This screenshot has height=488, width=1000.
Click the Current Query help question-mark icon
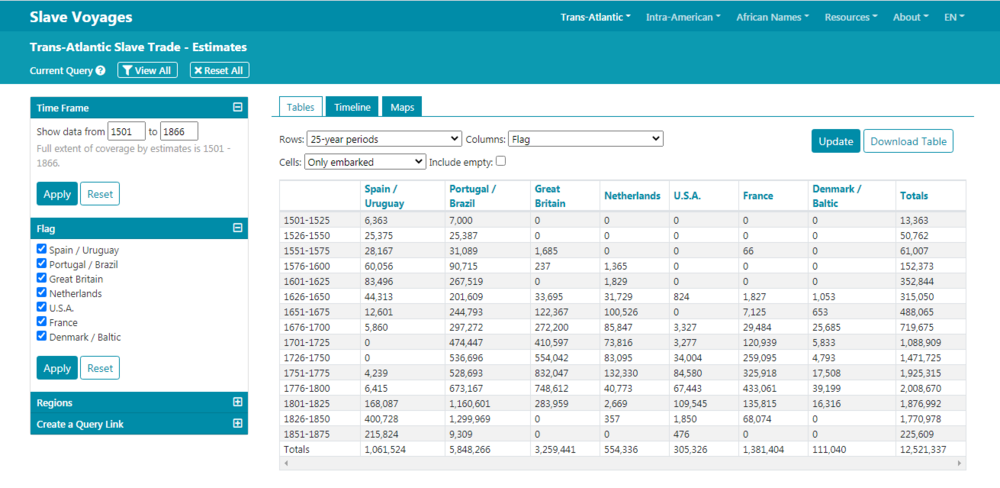point(100,71)
